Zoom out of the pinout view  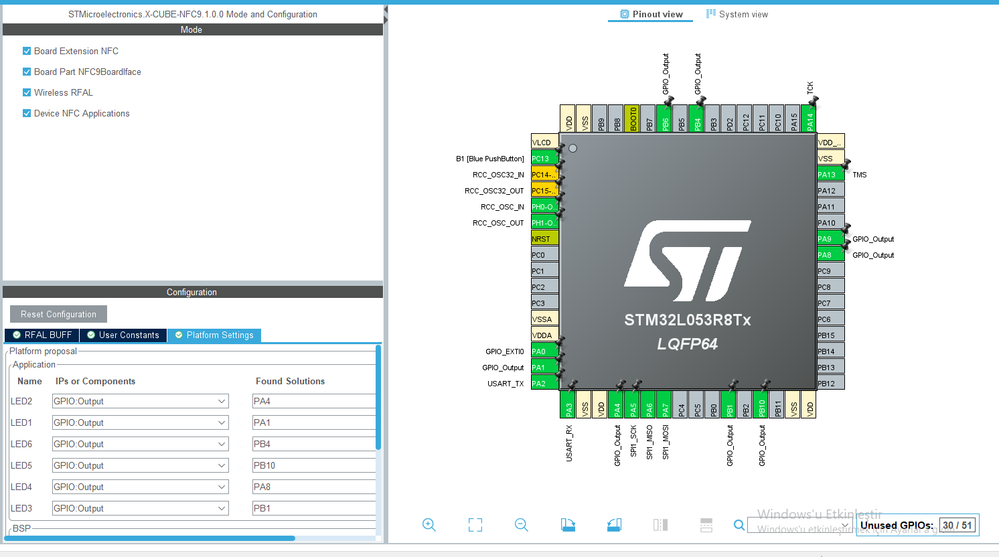pos(521,524)
